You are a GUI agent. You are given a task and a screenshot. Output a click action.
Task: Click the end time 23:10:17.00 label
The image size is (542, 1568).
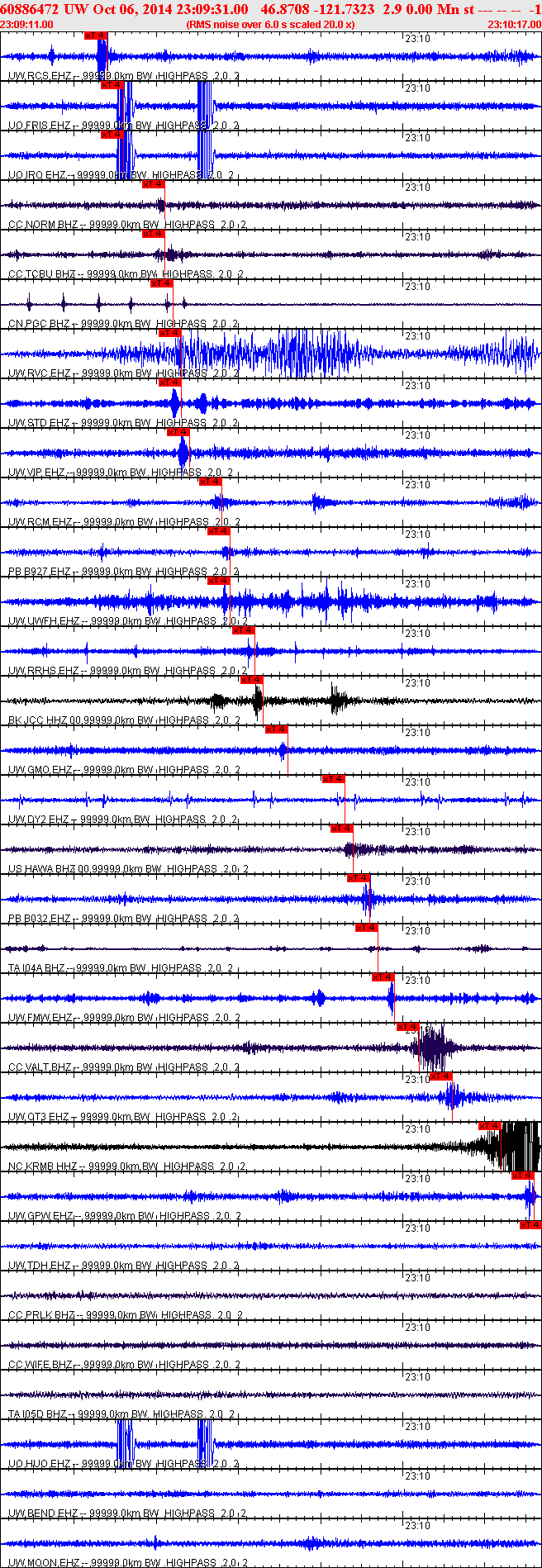coord(514,25)
